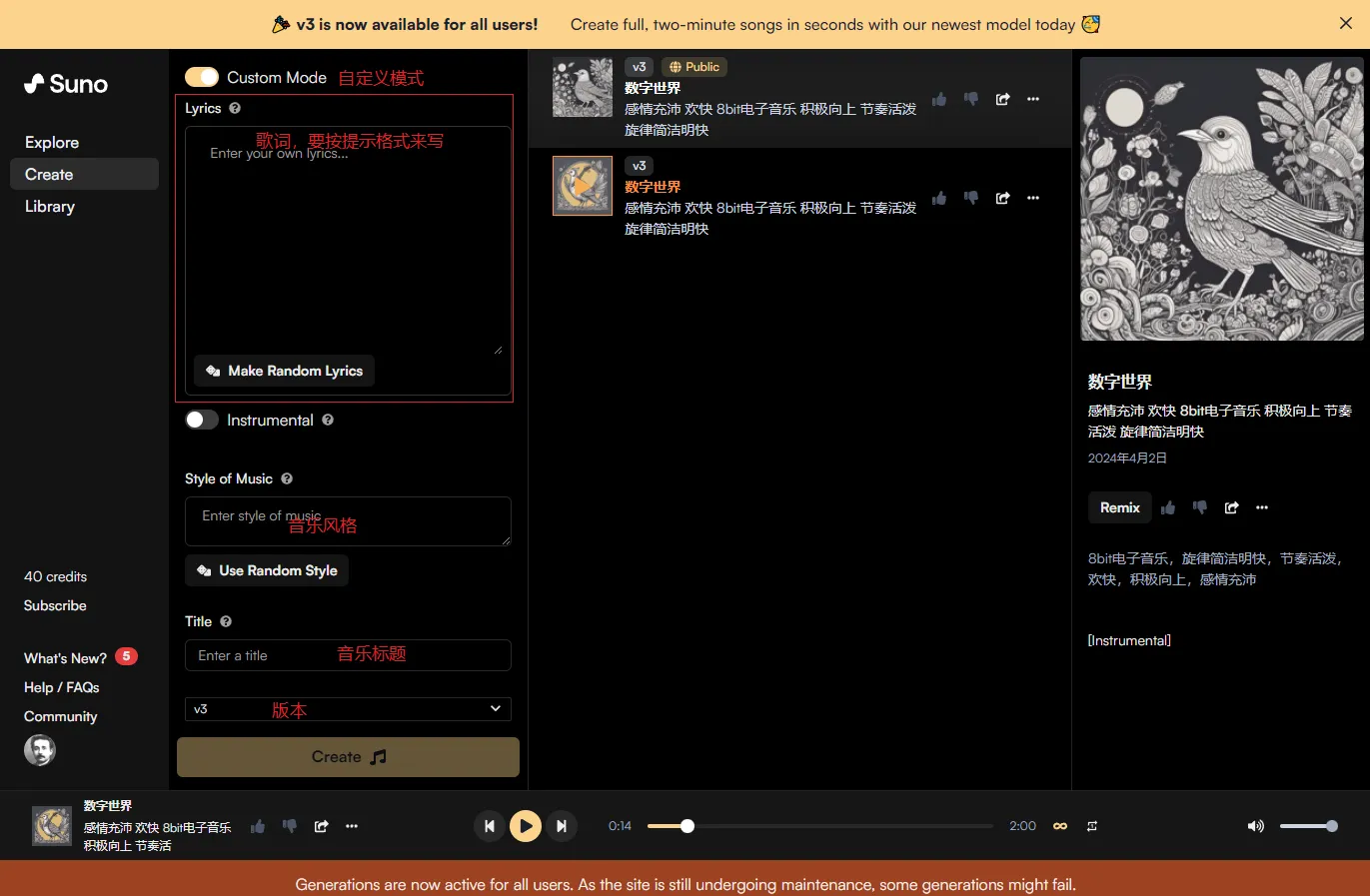Open more options beside the Remix button
Viewport: 1370px width, 896px height.
[x=1262, y=507]
